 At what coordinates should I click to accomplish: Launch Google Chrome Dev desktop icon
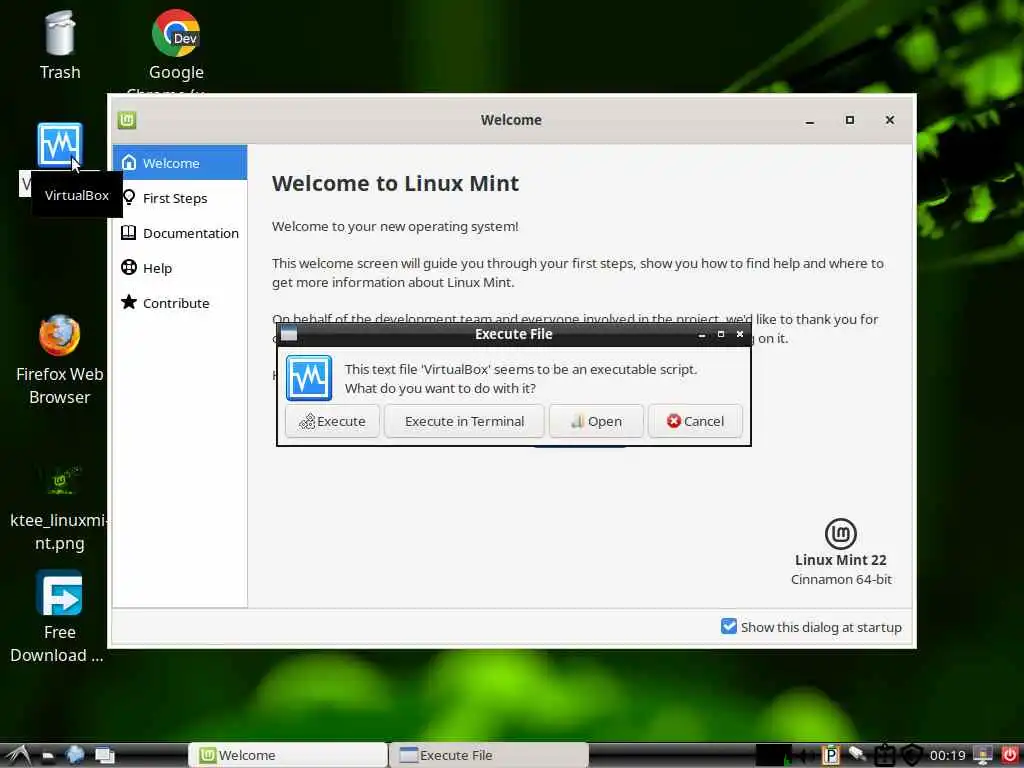click(176, 44)
